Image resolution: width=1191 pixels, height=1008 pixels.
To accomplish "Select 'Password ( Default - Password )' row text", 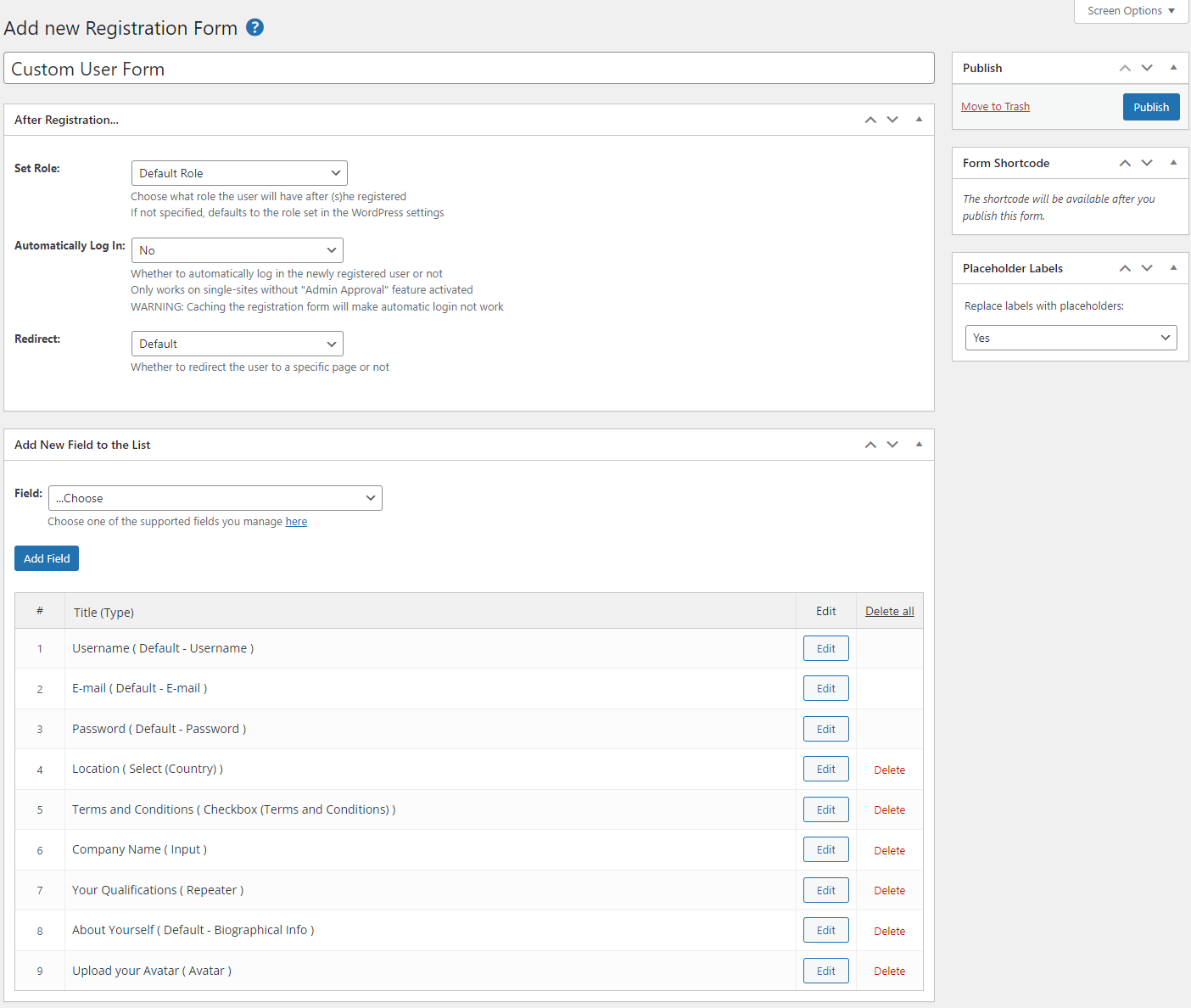I will [x=159, y=729].
